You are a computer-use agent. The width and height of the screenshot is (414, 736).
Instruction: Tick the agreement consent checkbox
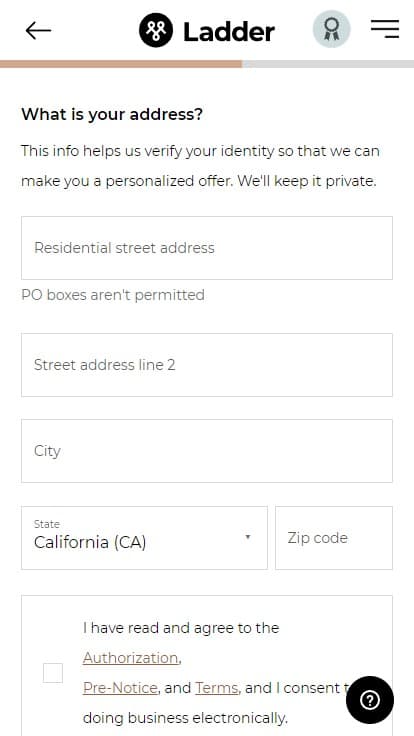[53, 673]
